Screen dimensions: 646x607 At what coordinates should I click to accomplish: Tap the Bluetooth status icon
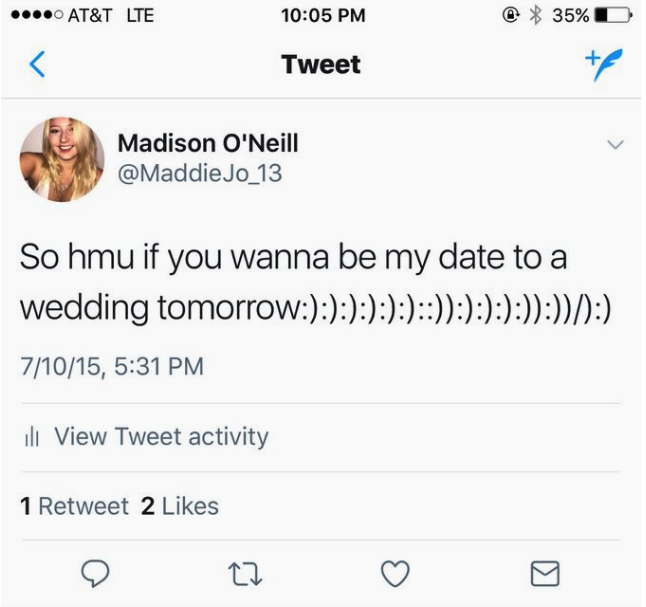[535, 15]
